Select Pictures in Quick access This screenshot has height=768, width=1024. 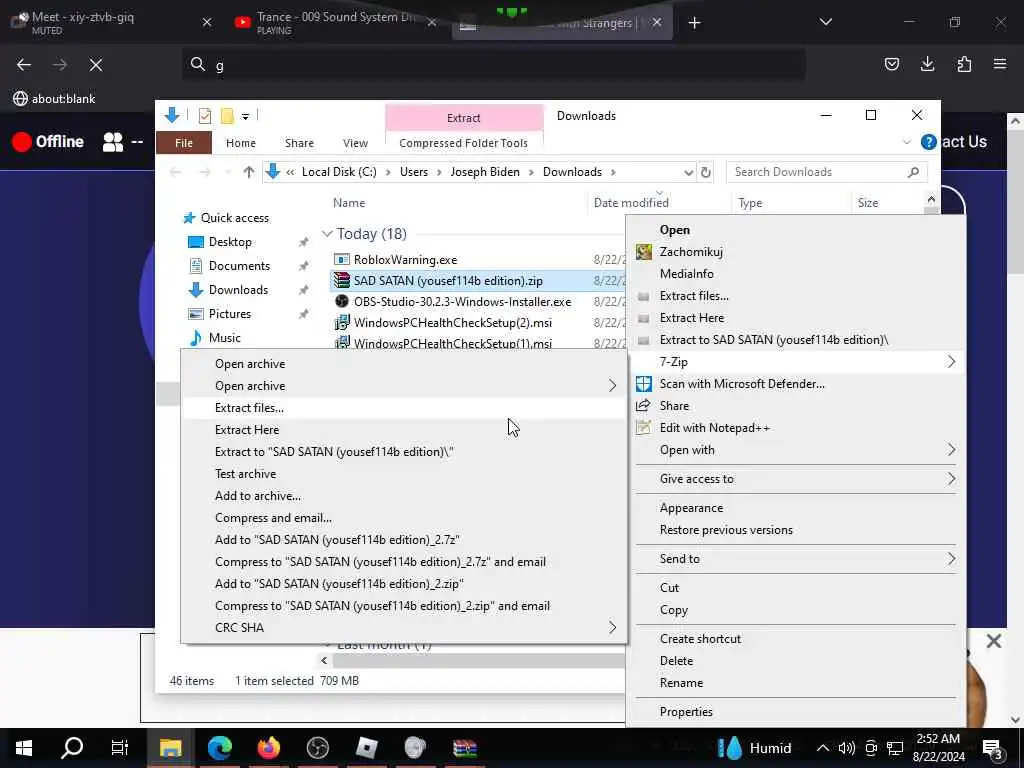coord(230,314)
